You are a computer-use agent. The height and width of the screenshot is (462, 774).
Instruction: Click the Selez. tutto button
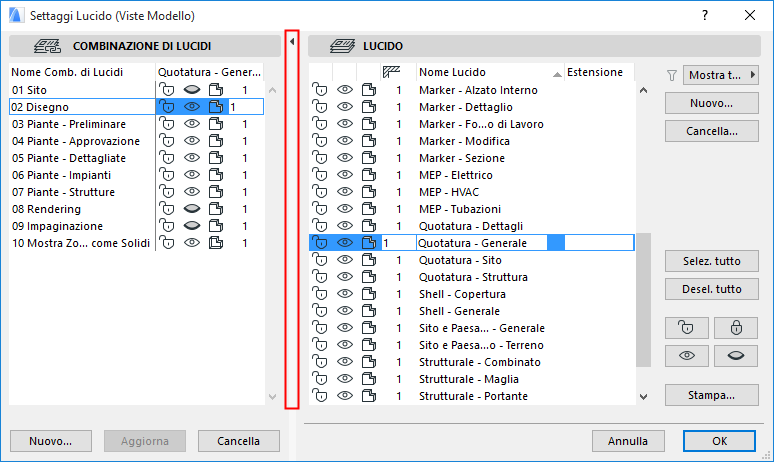(x=712, y=261)
